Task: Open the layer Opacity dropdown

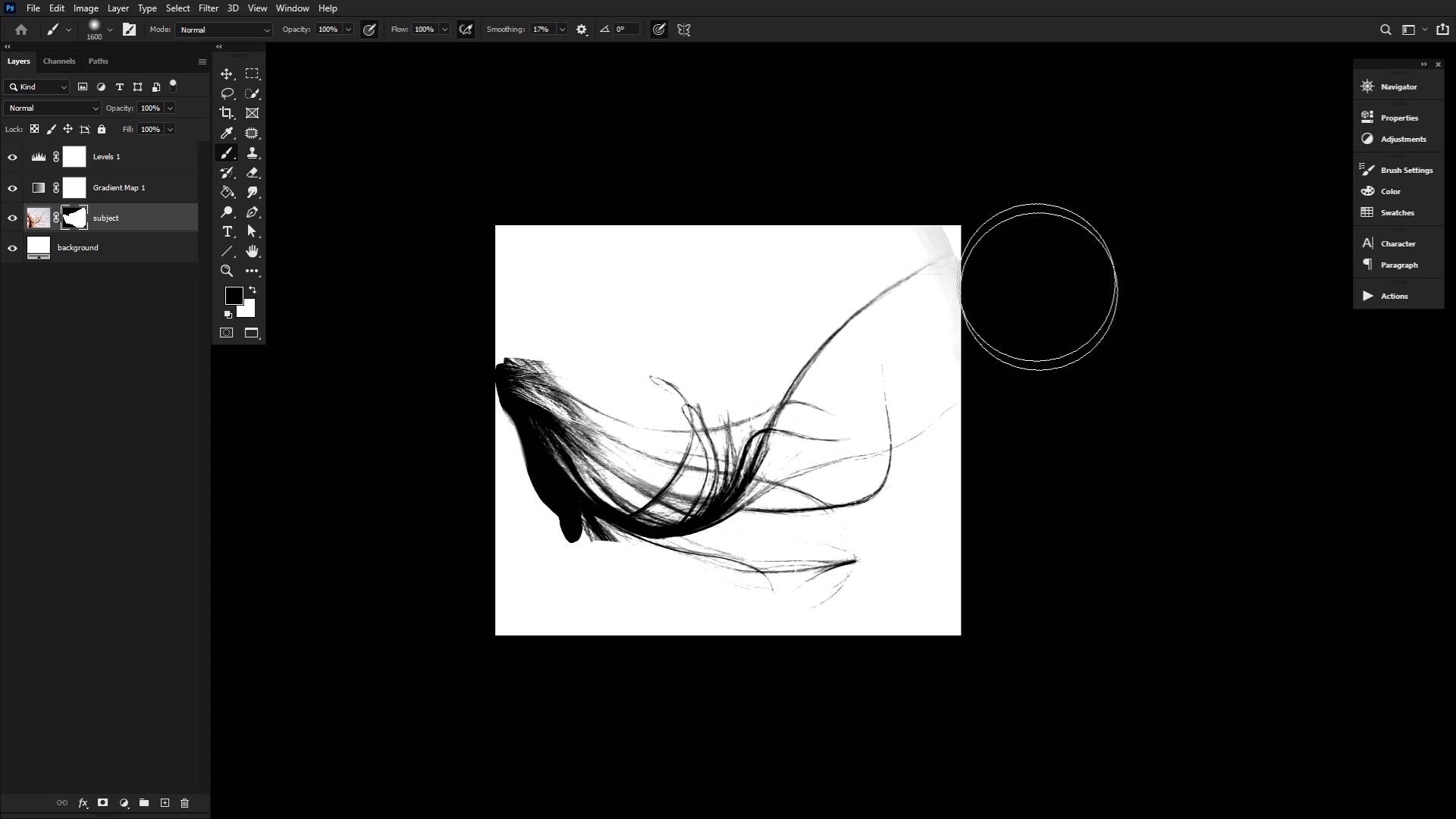Action: pos(168,108)
